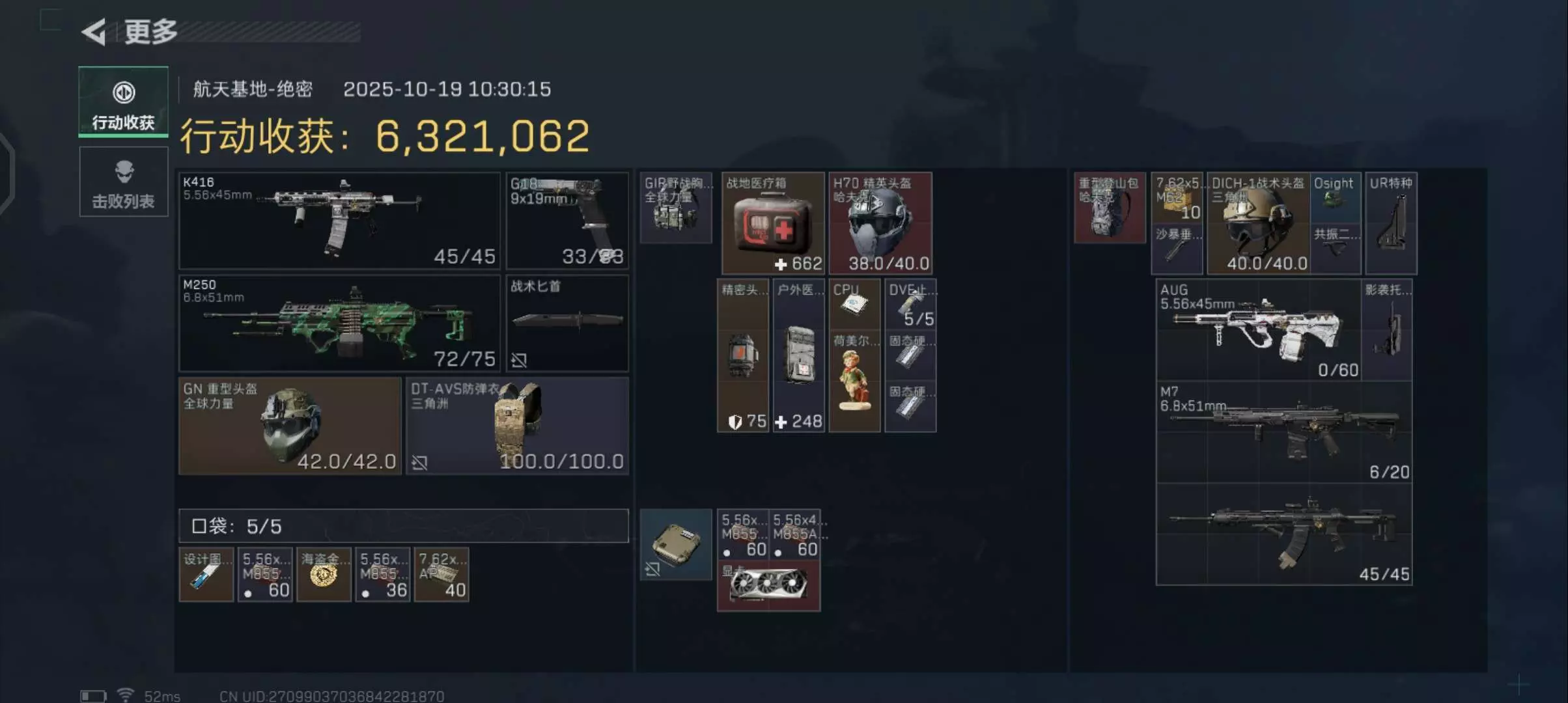
Task: Open the 行动收获 tab
Action: [x=124, y=102]
